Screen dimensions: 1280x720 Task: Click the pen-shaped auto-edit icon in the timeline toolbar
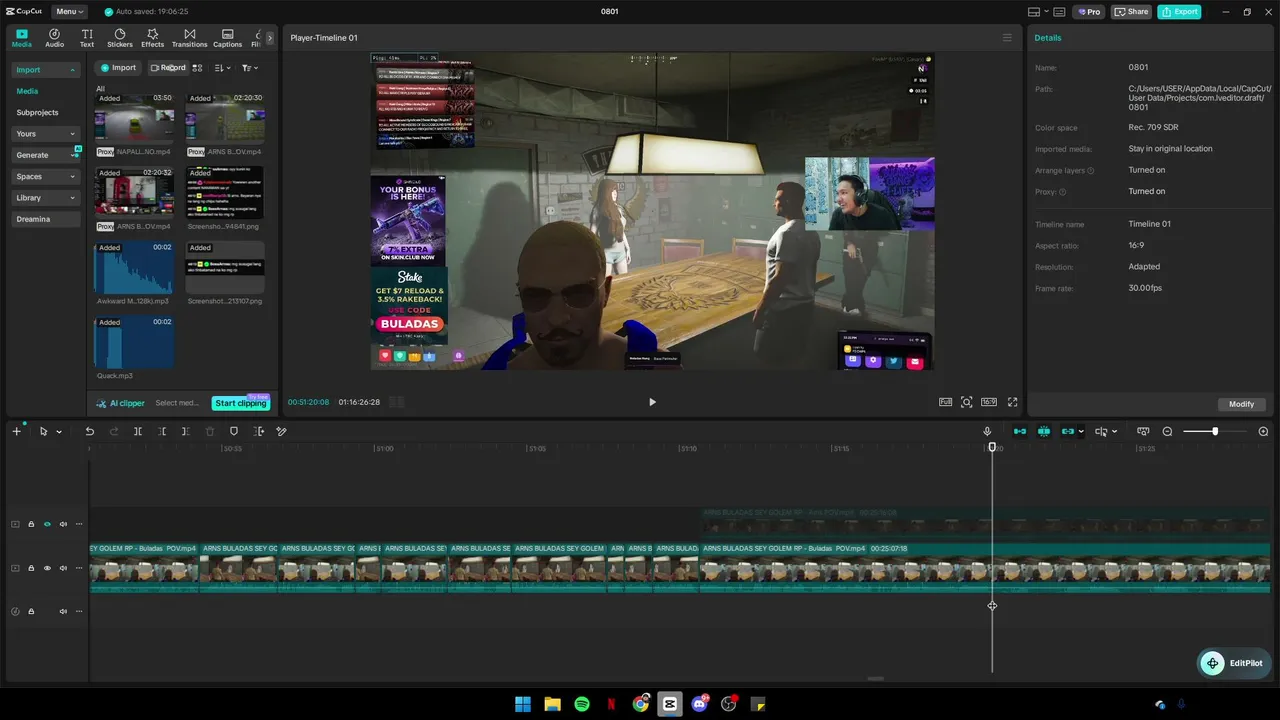pos(282,431)
